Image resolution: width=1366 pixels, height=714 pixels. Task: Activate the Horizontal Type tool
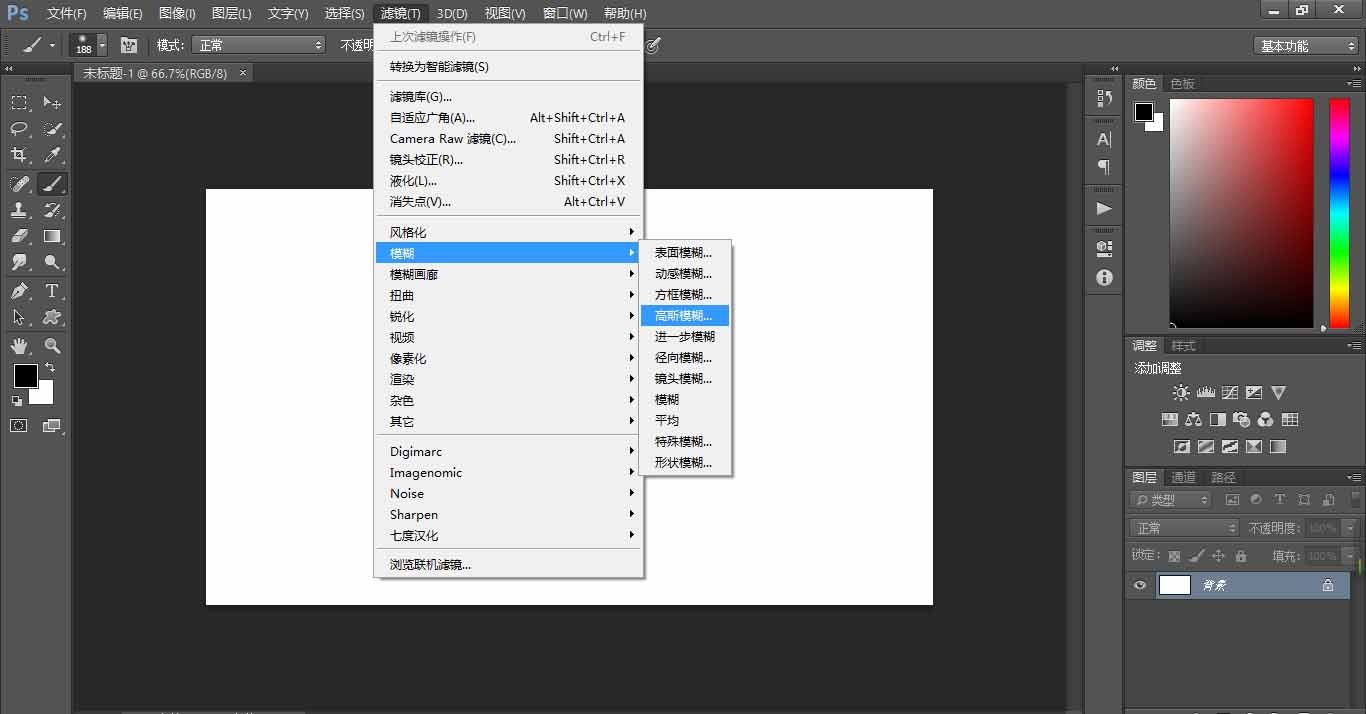(x=52, y=289)
